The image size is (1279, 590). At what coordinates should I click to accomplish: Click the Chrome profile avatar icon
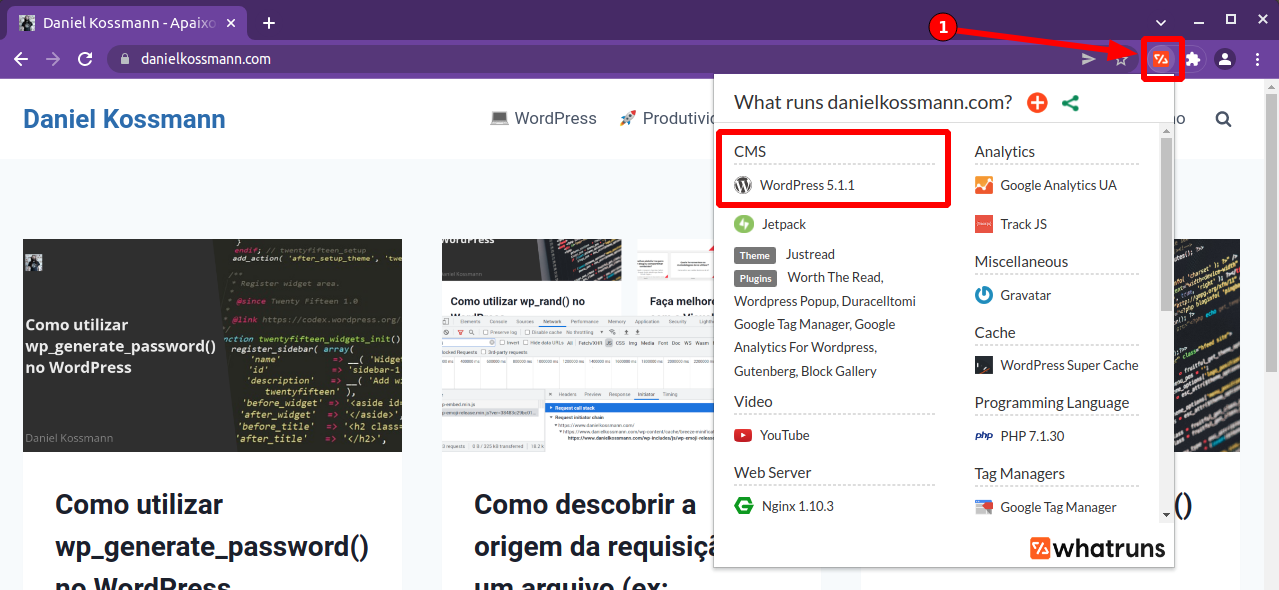1224,59
